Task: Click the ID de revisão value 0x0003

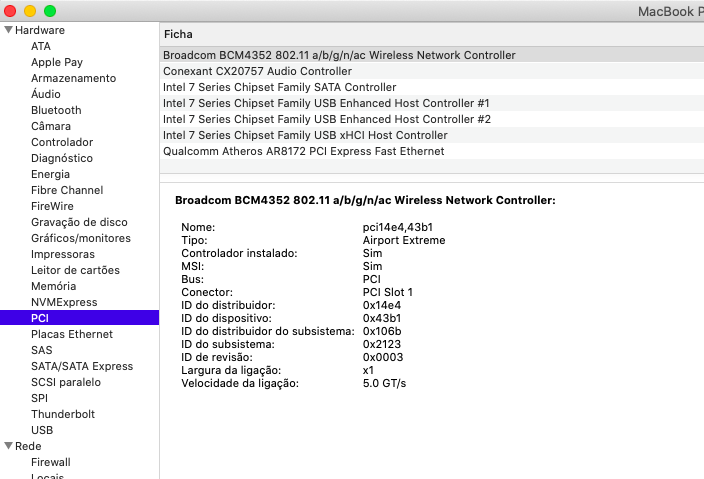Action: click(383, 357)
